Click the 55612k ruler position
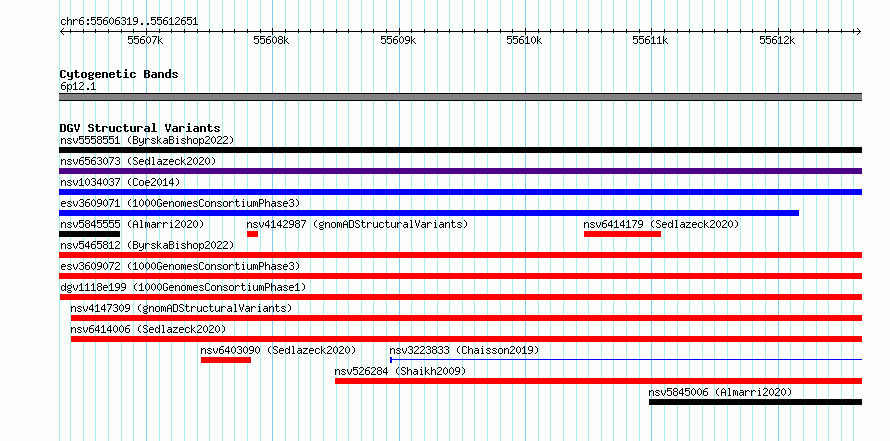 778,40
